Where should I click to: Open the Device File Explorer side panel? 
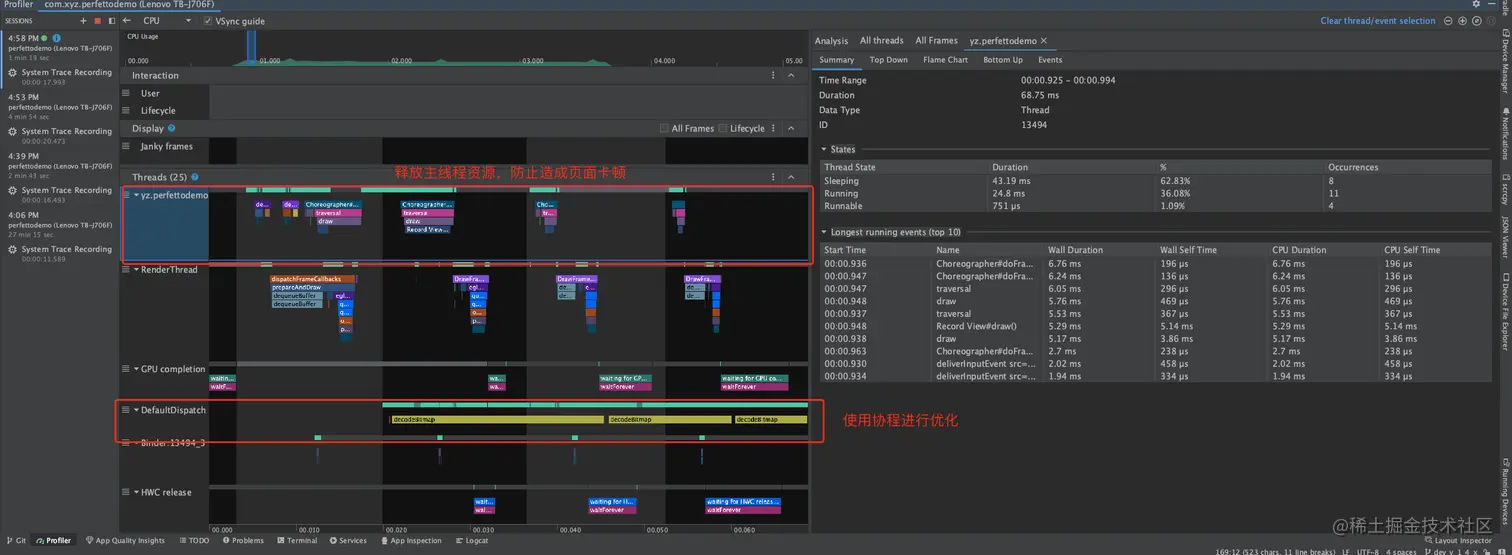click(x=1504, y=313)
